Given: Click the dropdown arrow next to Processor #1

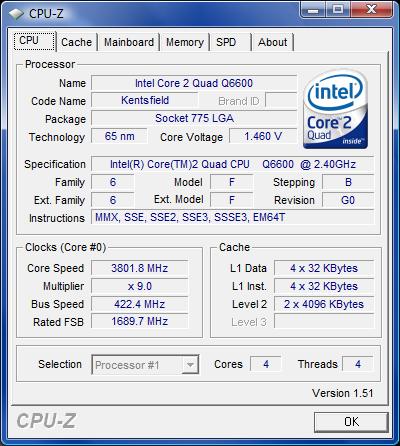Looking at the screenshot, I should [190, 365].
